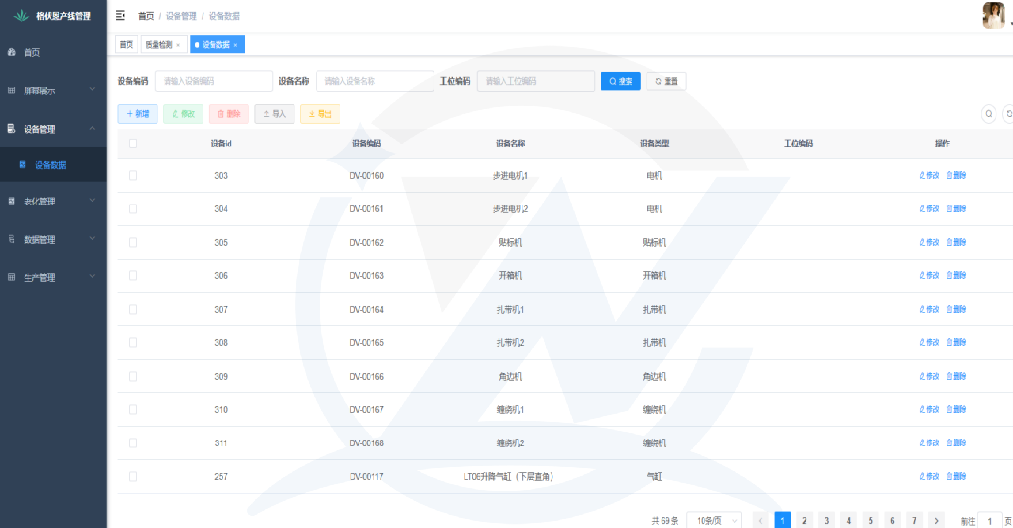Check the row checkbox for device 307
The image size is (1013, 528).
pos(133,310)
